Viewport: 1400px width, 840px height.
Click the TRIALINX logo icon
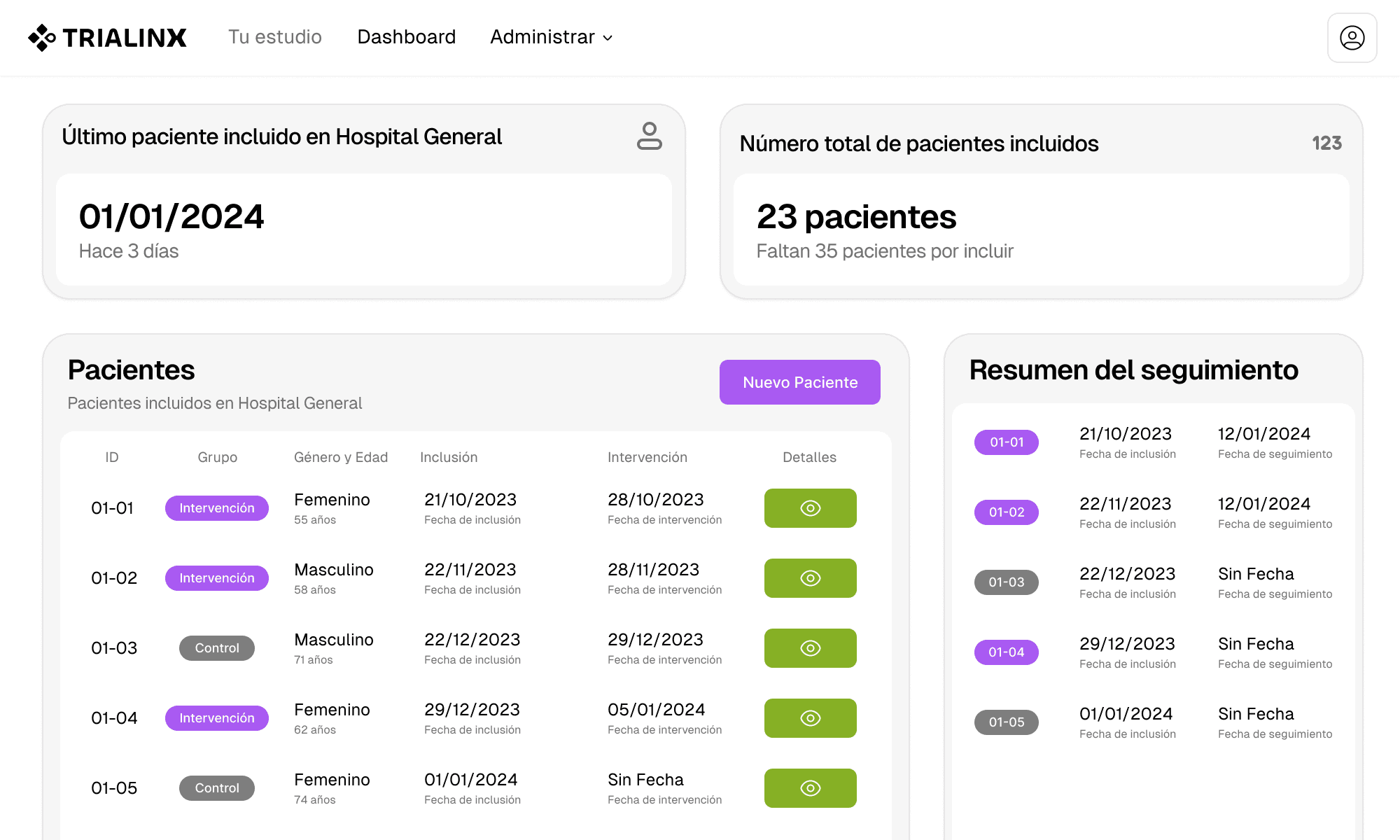point(42,37)
